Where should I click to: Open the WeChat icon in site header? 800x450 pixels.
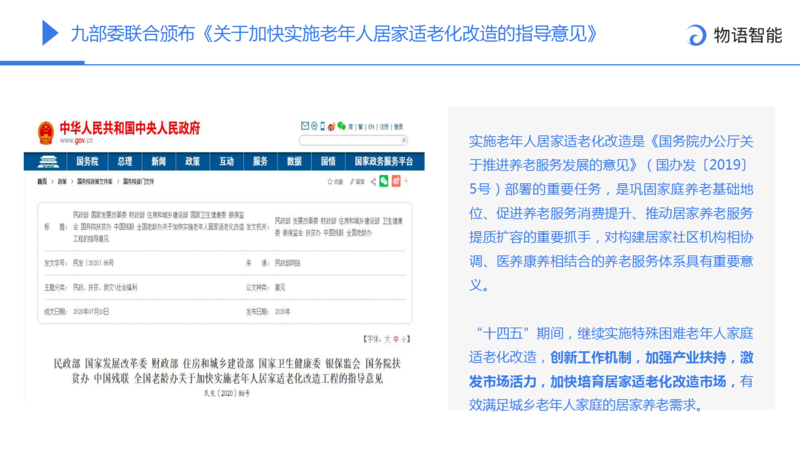(341, 127)
